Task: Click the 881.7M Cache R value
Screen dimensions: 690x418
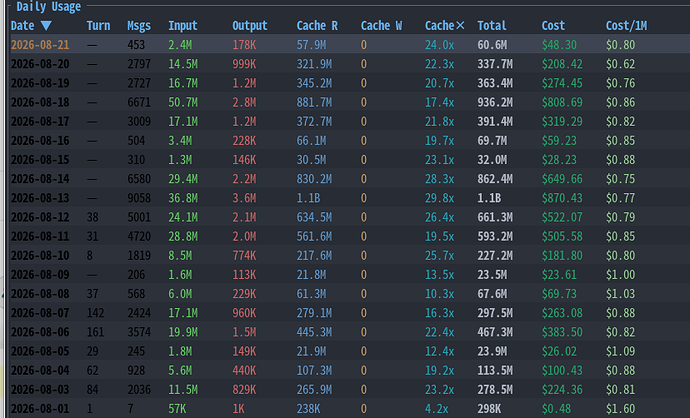Action: coord(314,102)
